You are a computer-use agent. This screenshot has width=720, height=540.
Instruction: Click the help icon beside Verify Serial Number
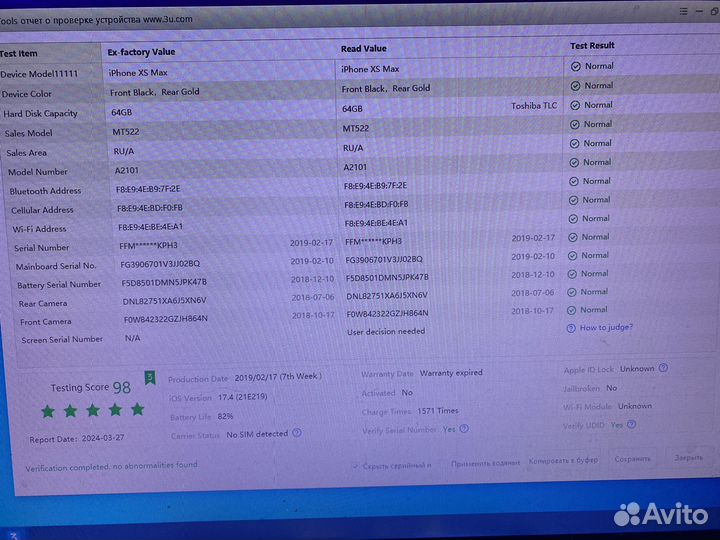coord(462,429)
